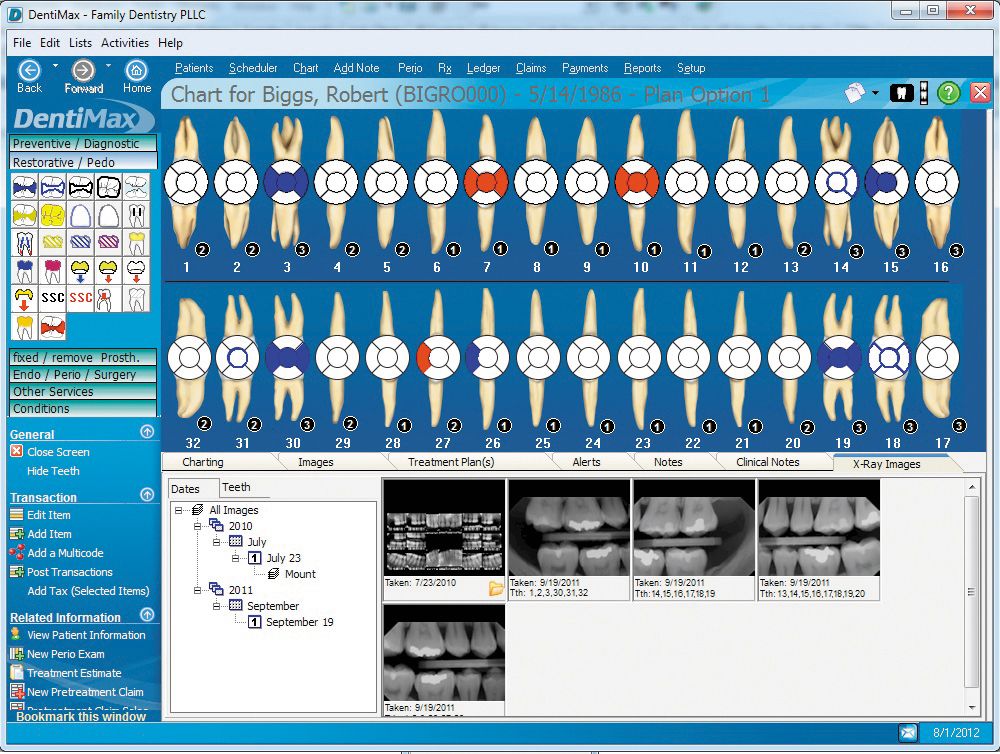Select surface circle on tooth 7

[x=486, y=183]
